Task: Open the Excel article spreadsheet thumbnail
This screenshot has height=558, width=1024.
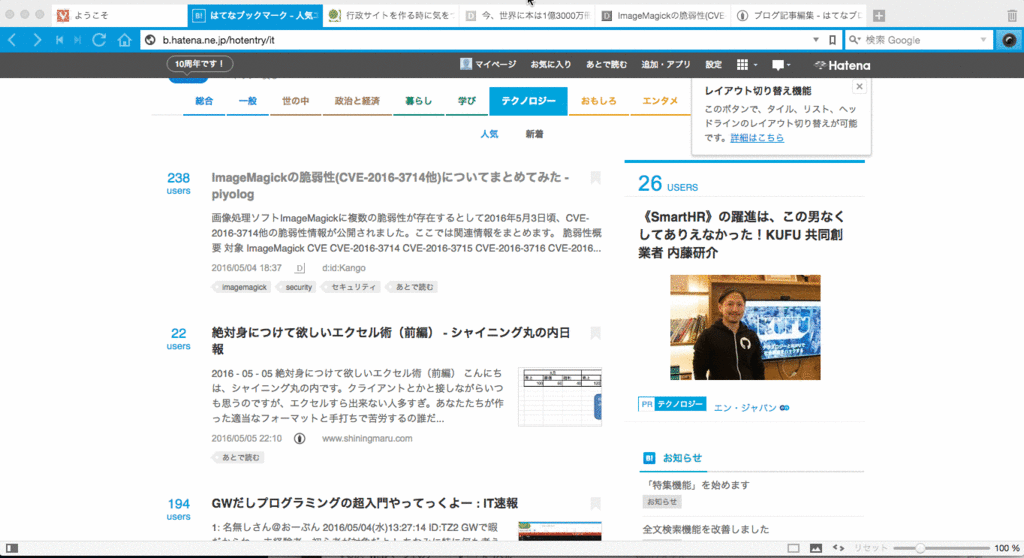Action: (x=560, y=397)
